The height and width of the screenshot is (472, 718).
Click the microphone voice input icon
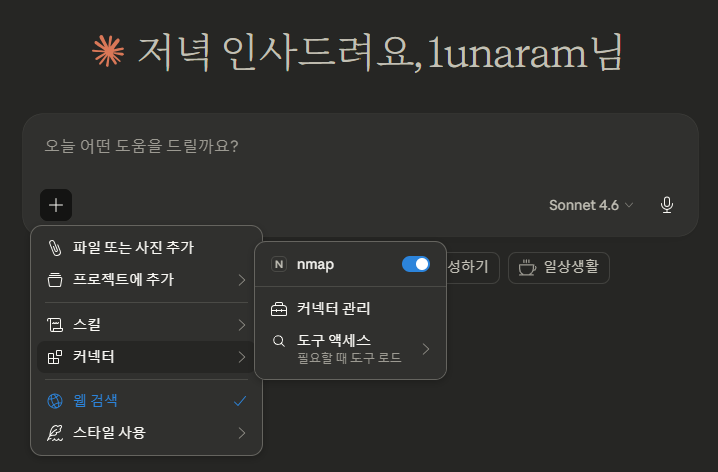pyautogui.click(x=667, y=205)
